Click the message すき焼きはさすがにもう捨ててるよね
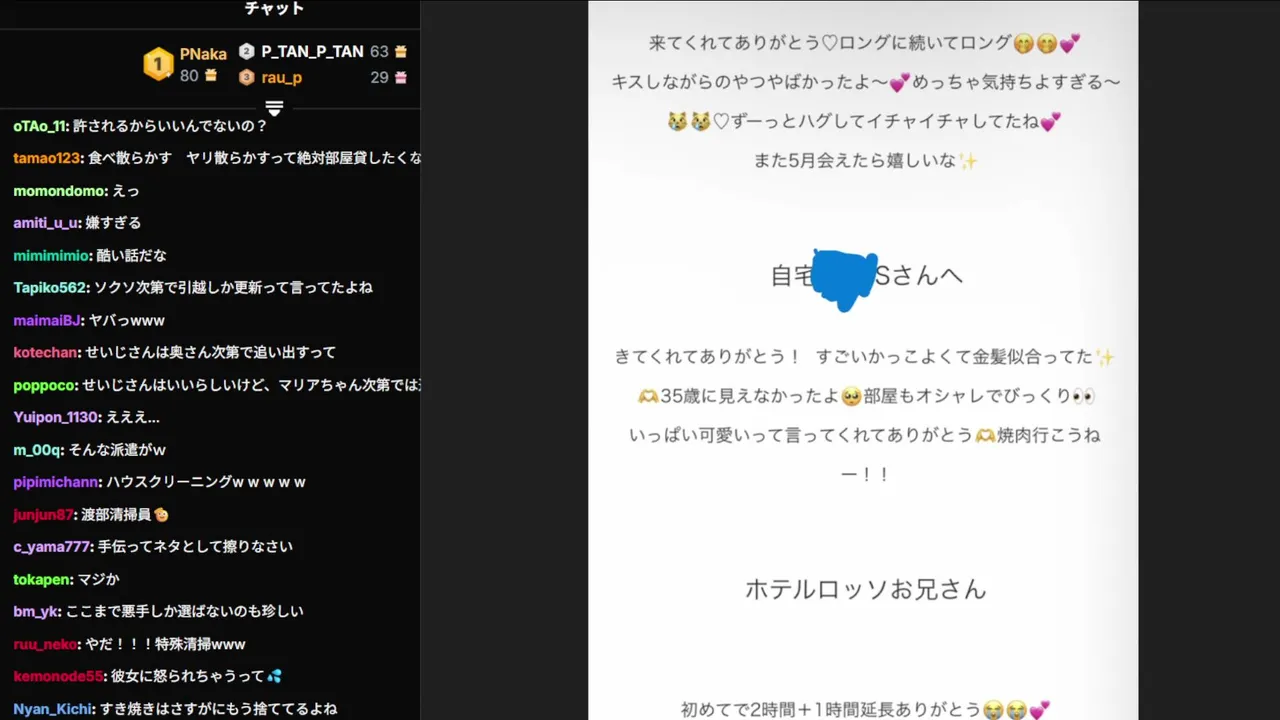The width and height of the screenshot is (1280, 720). (219, 709)
